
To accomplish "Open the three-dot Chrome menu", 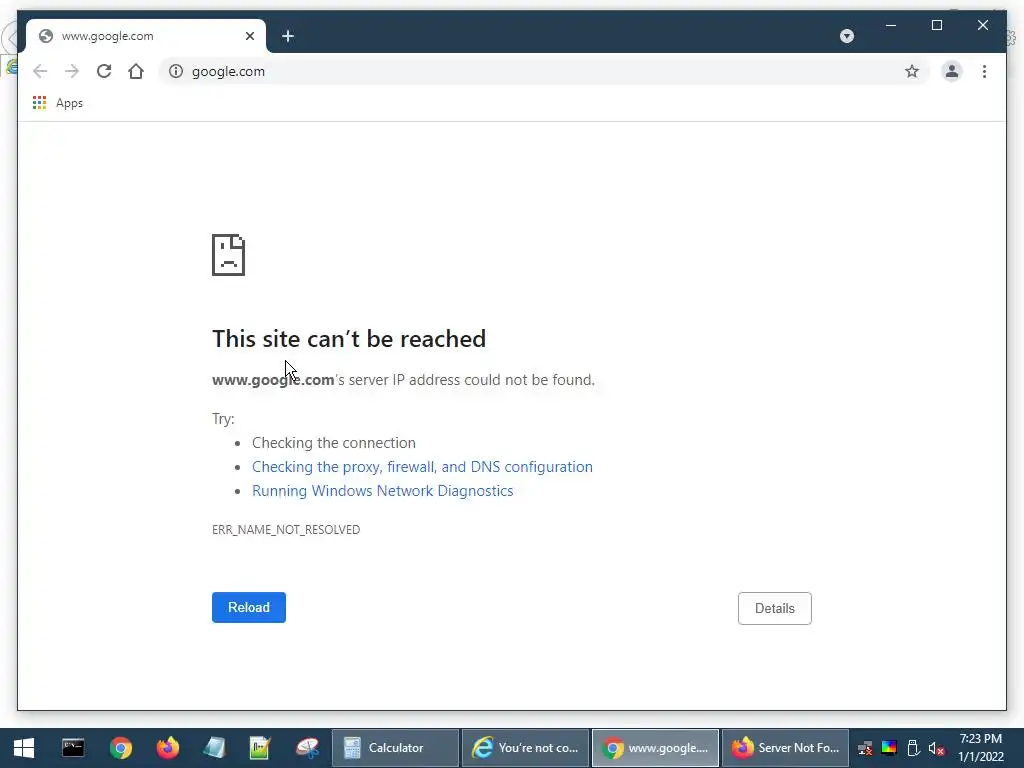I will [x=984, y=71].
